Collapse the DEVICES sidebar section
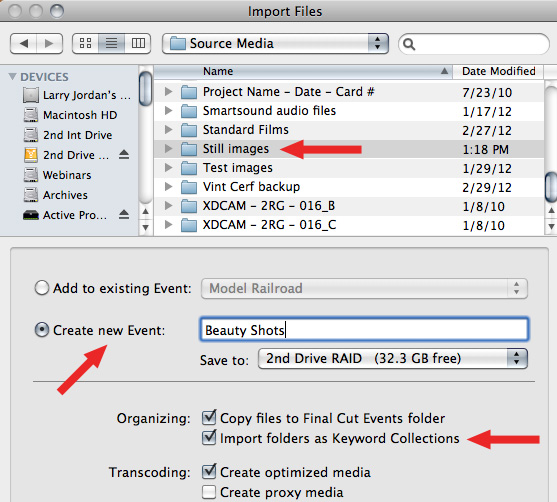The width and height of the screenshot is (557, 502). [x=12, y=76]
